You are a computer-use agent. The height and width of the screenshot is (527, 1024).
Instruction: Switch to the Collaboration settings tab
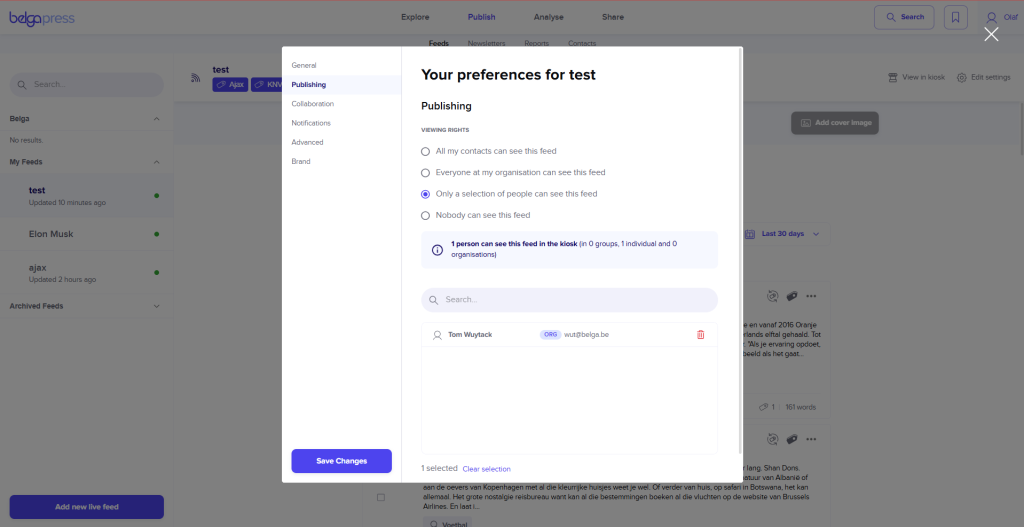coord(313,104)
